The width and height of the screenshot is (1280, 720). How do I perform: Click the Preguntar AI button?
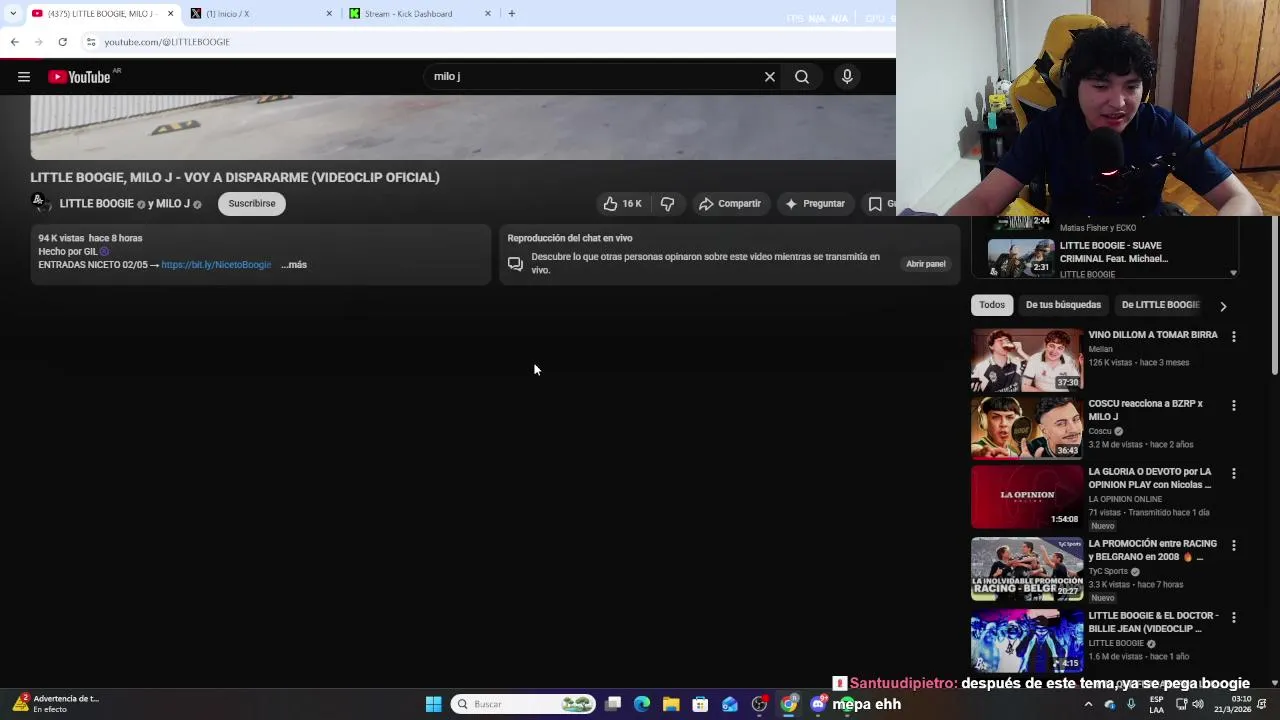click(x=815, y=204)
